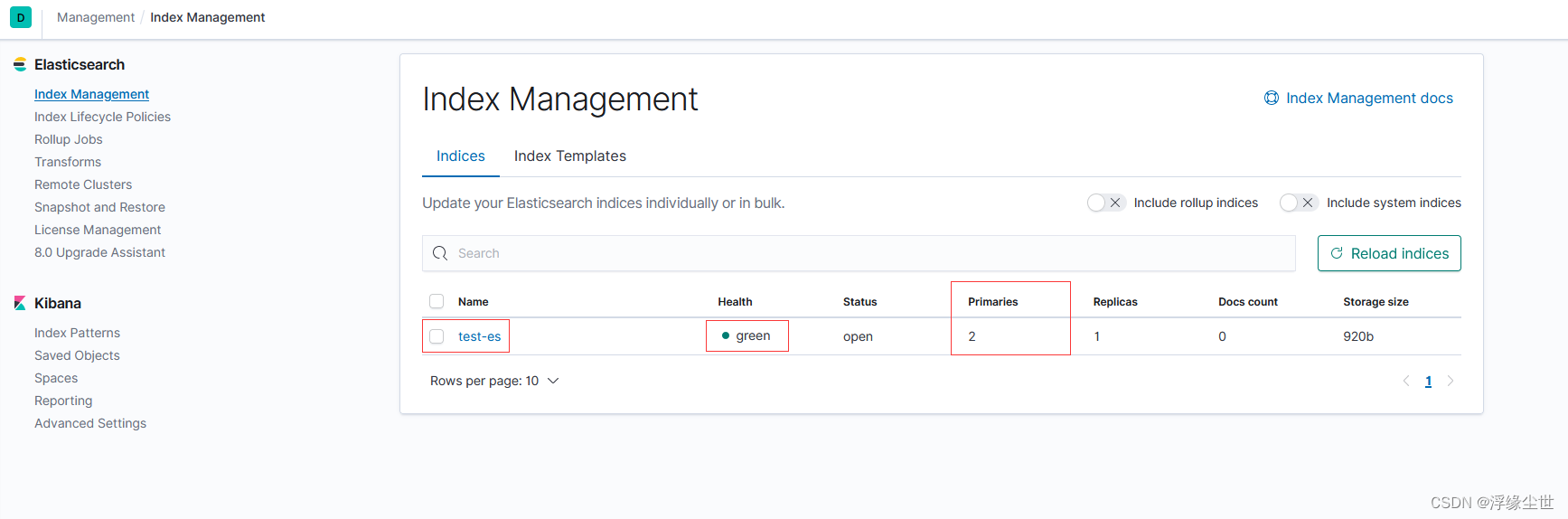The width and height of the screenshot is (1568, 519).
Task: Switch to the Index Templates tab
Action: tap(570, 156)
